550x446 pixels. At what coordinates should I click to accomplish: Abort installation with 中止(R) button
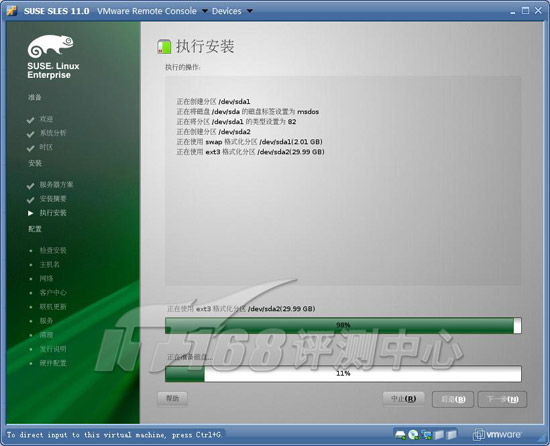403,399
